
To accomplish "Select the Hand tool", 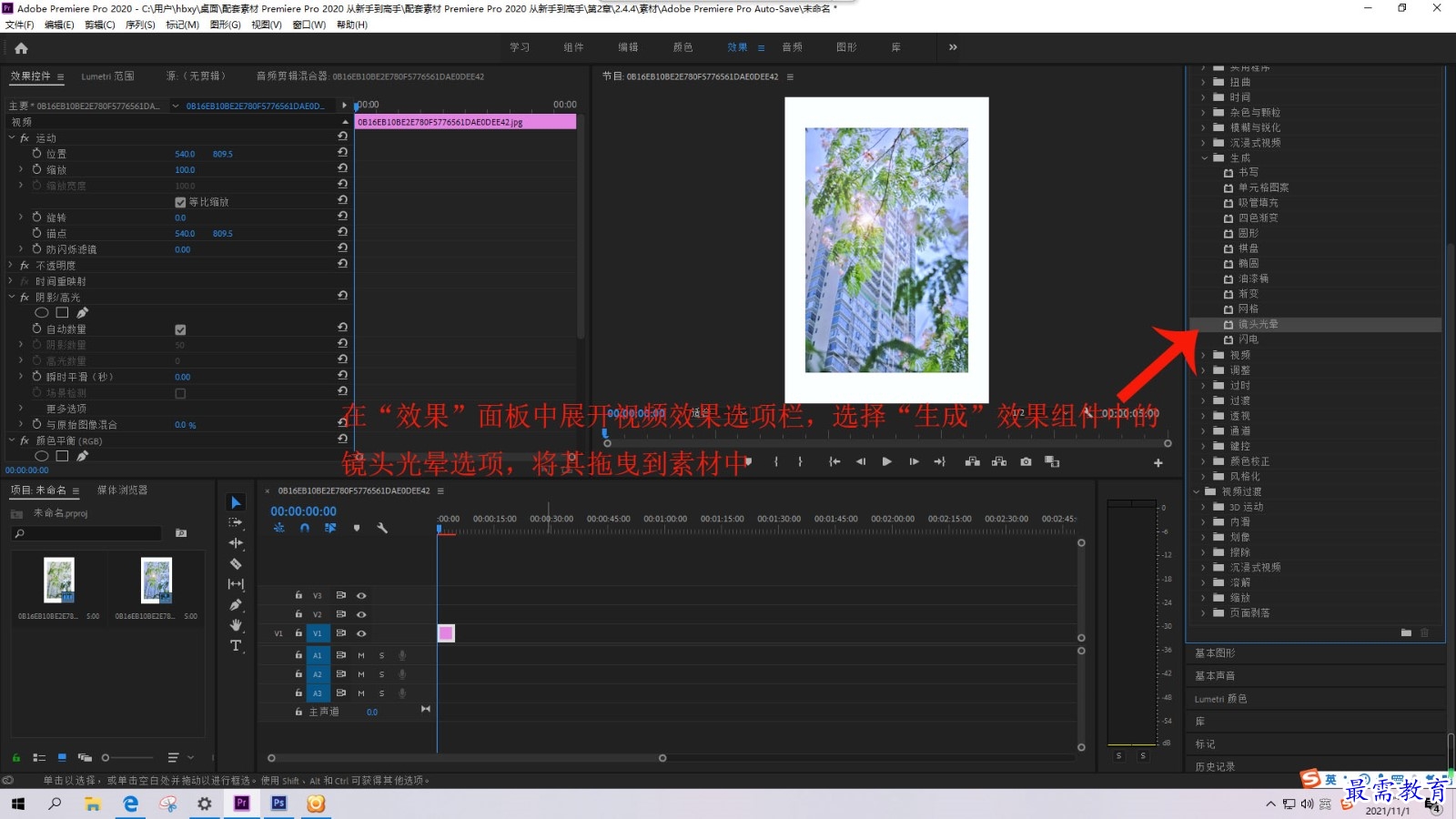I will (236, 625).
